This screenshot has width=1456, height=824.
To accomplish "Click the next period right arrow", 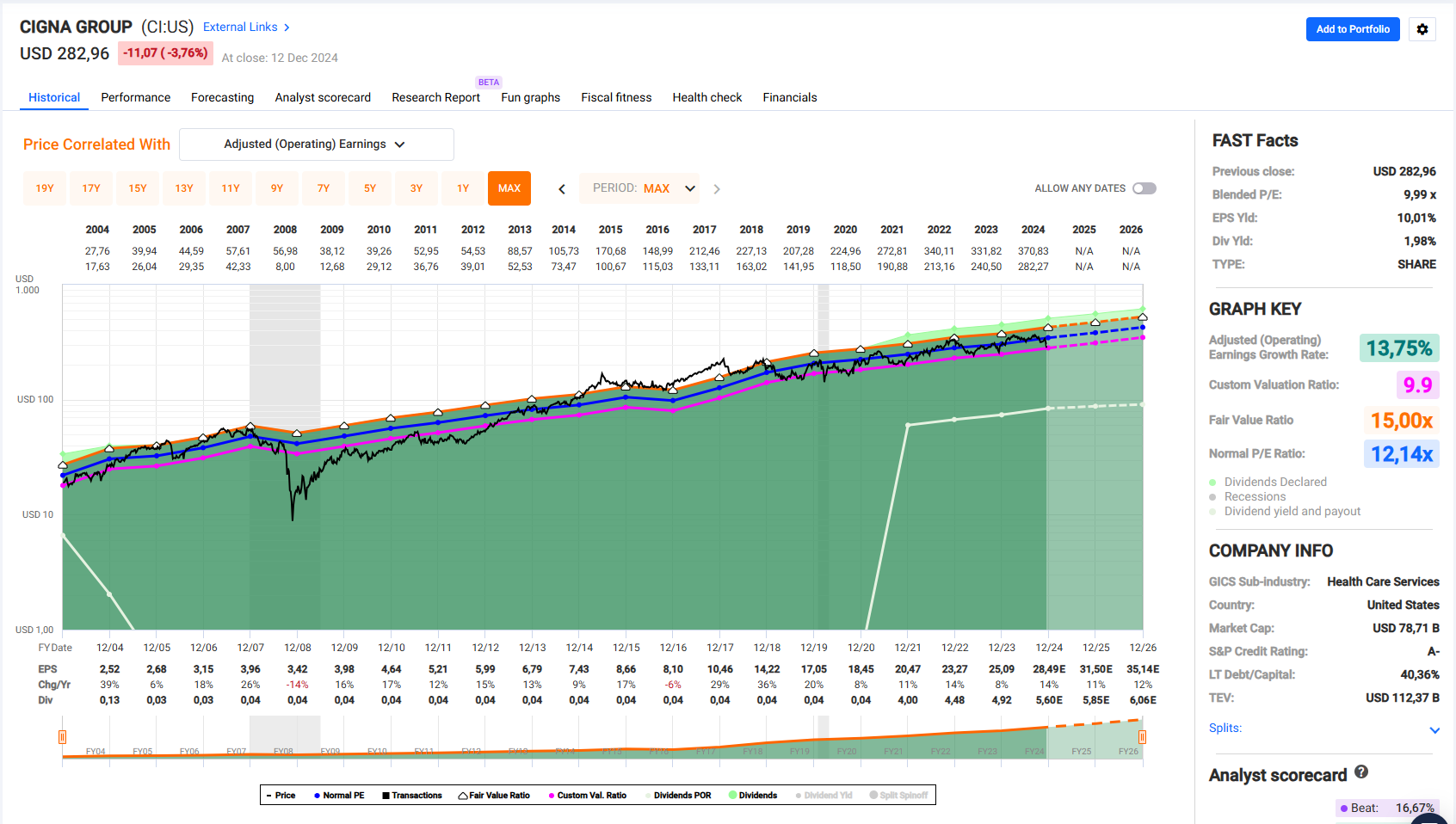I will click(717, 189).
